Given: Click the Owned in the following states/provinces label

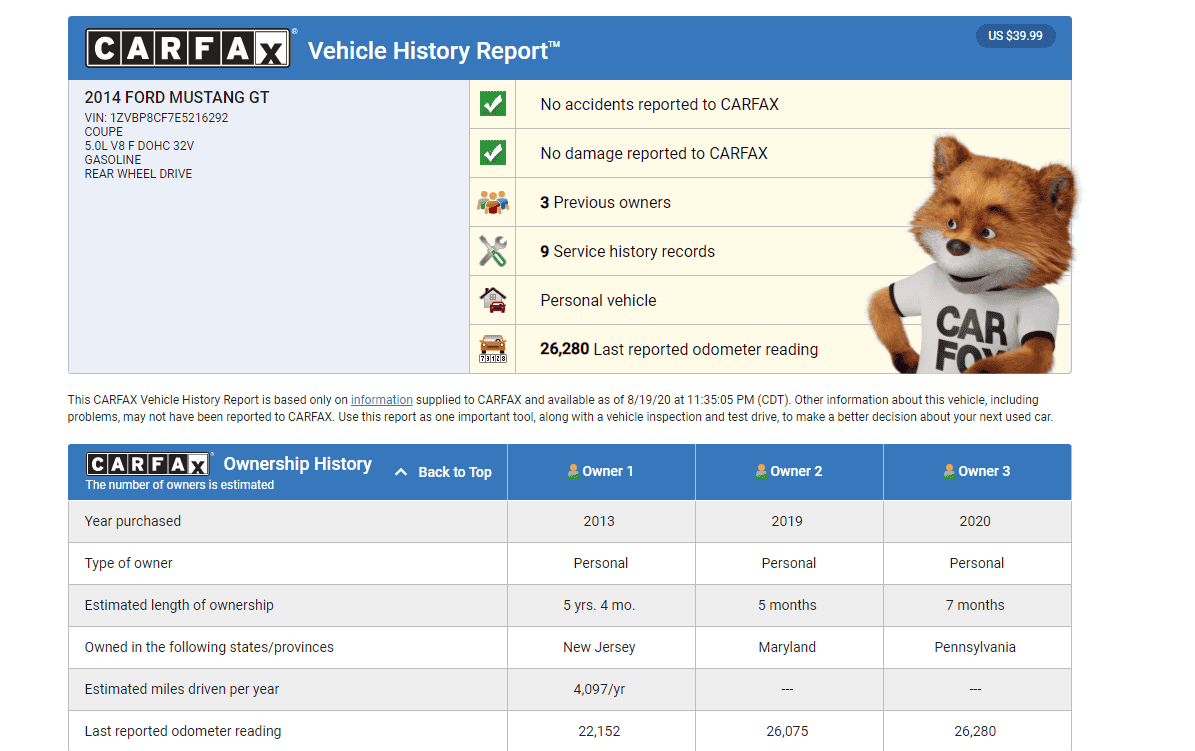Looking at the screenshot, I should point(209,647).
